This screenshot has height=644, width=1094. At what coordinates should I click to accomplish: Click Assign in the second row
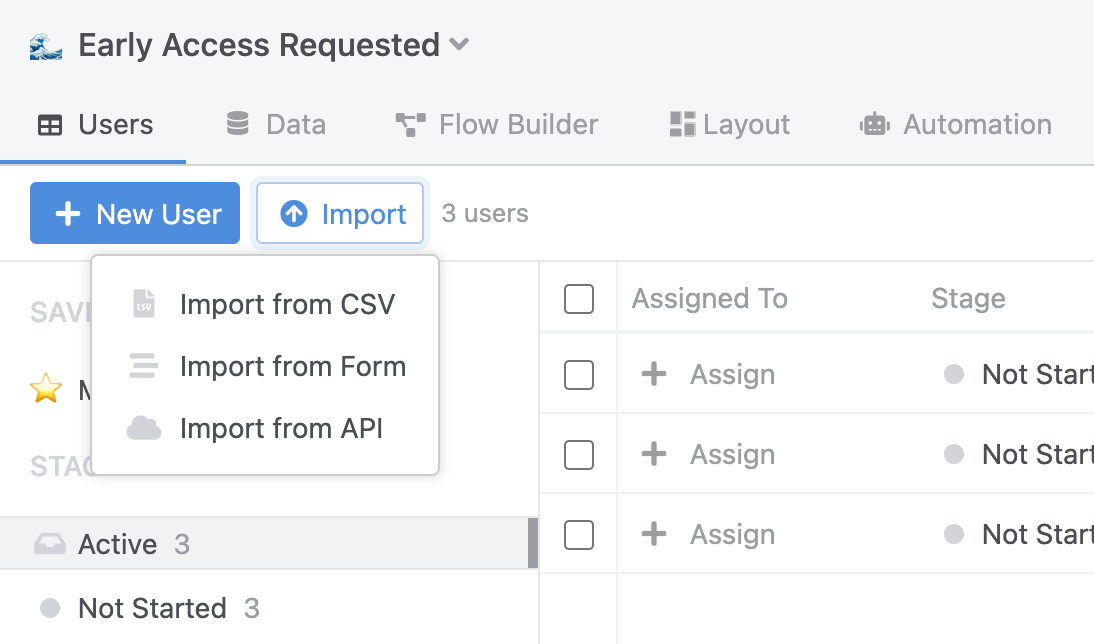tap(707, 455)
